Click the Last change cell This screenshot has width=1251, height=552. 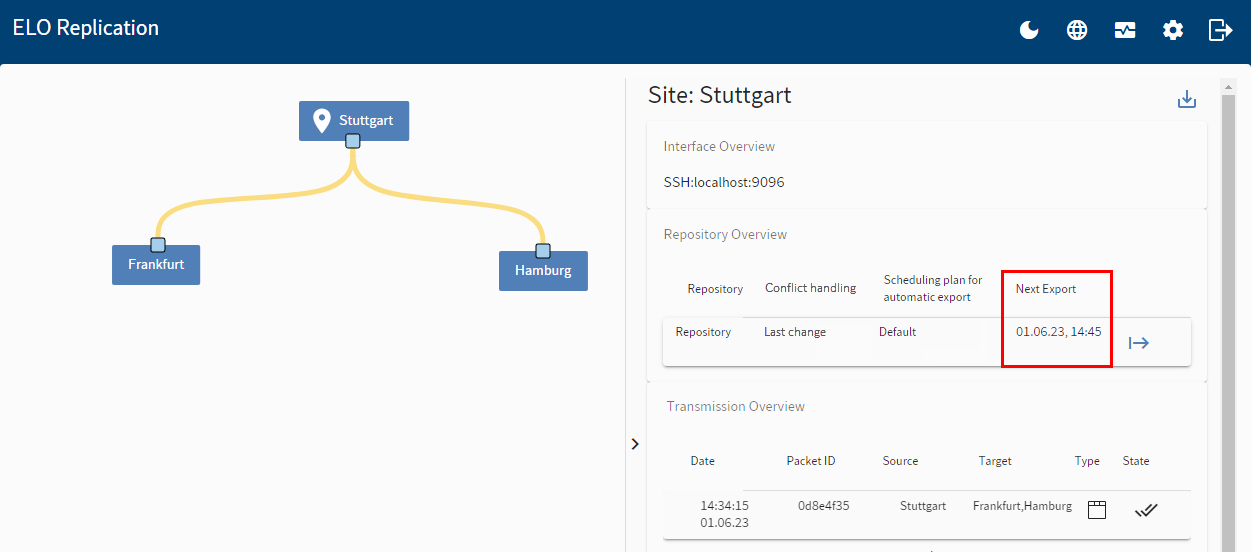coord(795,332)
